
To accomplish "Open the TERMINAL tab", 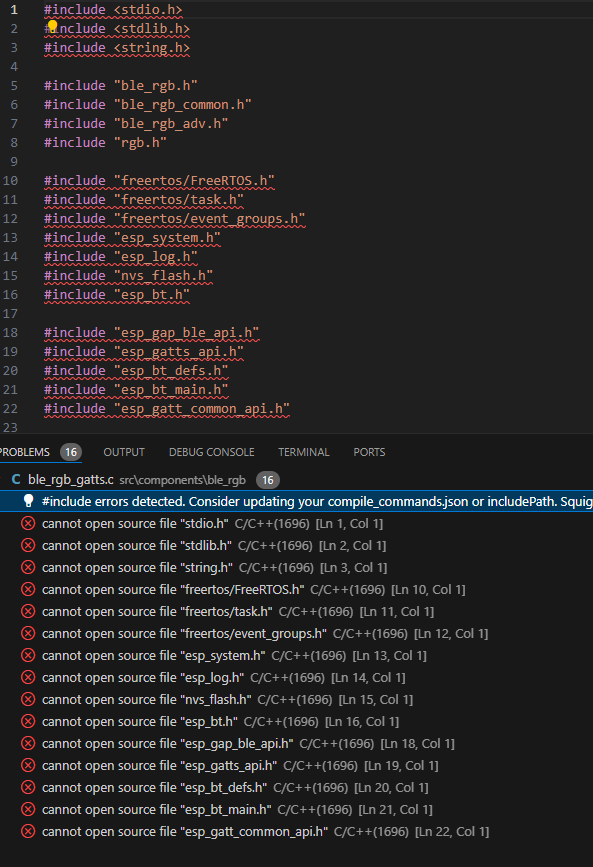I will coord(304,452).
